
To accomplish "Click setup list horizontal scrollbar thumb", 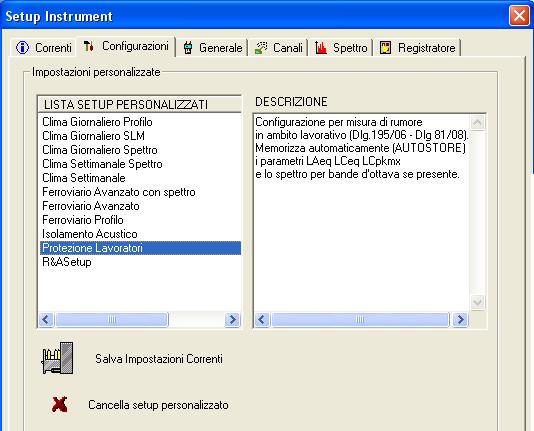I will pyautogui.click(x=112, y=319).
